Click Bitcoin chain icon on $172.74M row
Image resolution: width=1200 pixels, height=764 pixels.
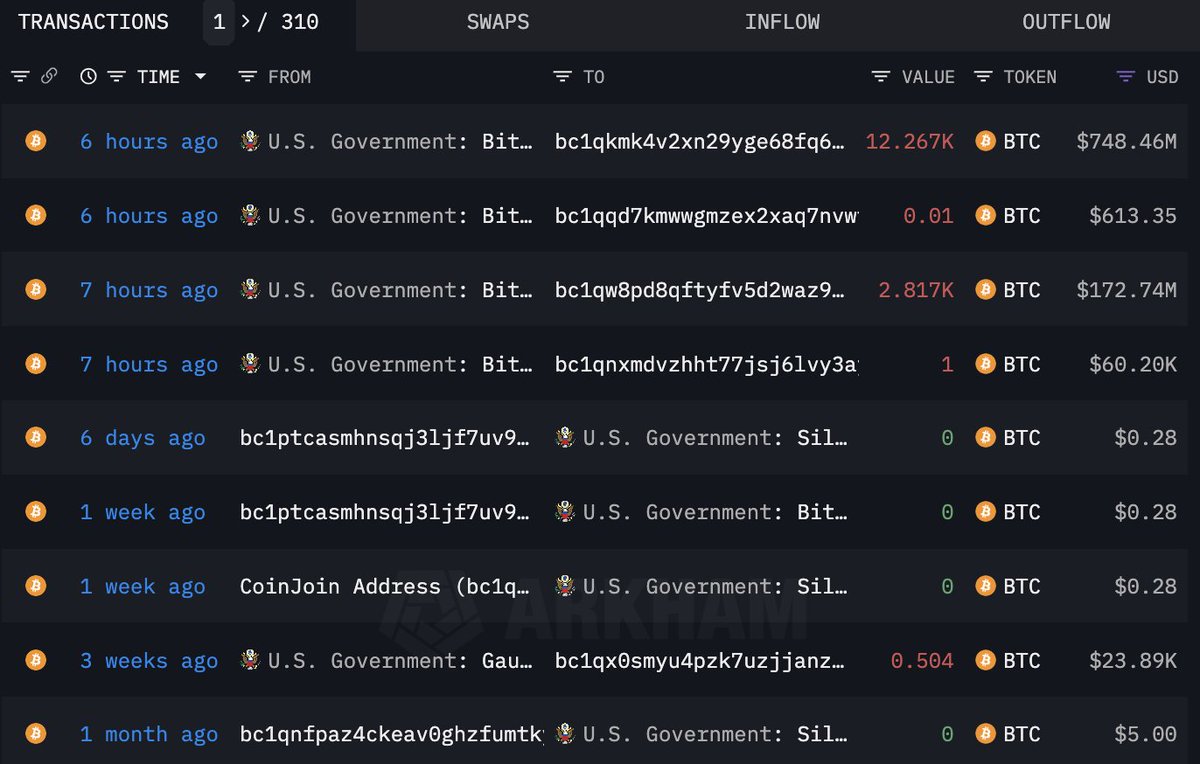pos(36,290)
